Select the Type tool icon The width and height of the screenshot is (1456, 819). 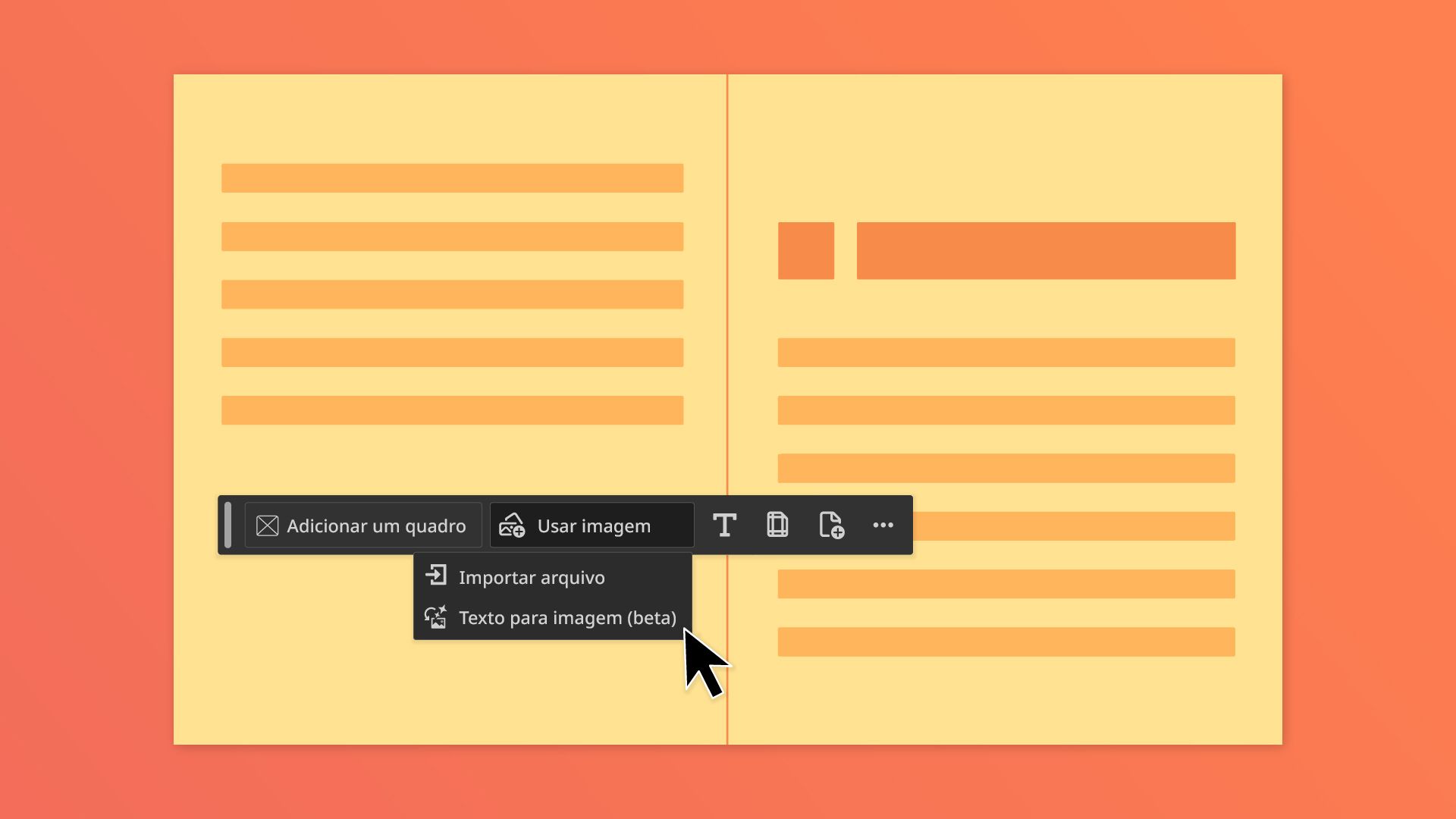click(724, 525)
